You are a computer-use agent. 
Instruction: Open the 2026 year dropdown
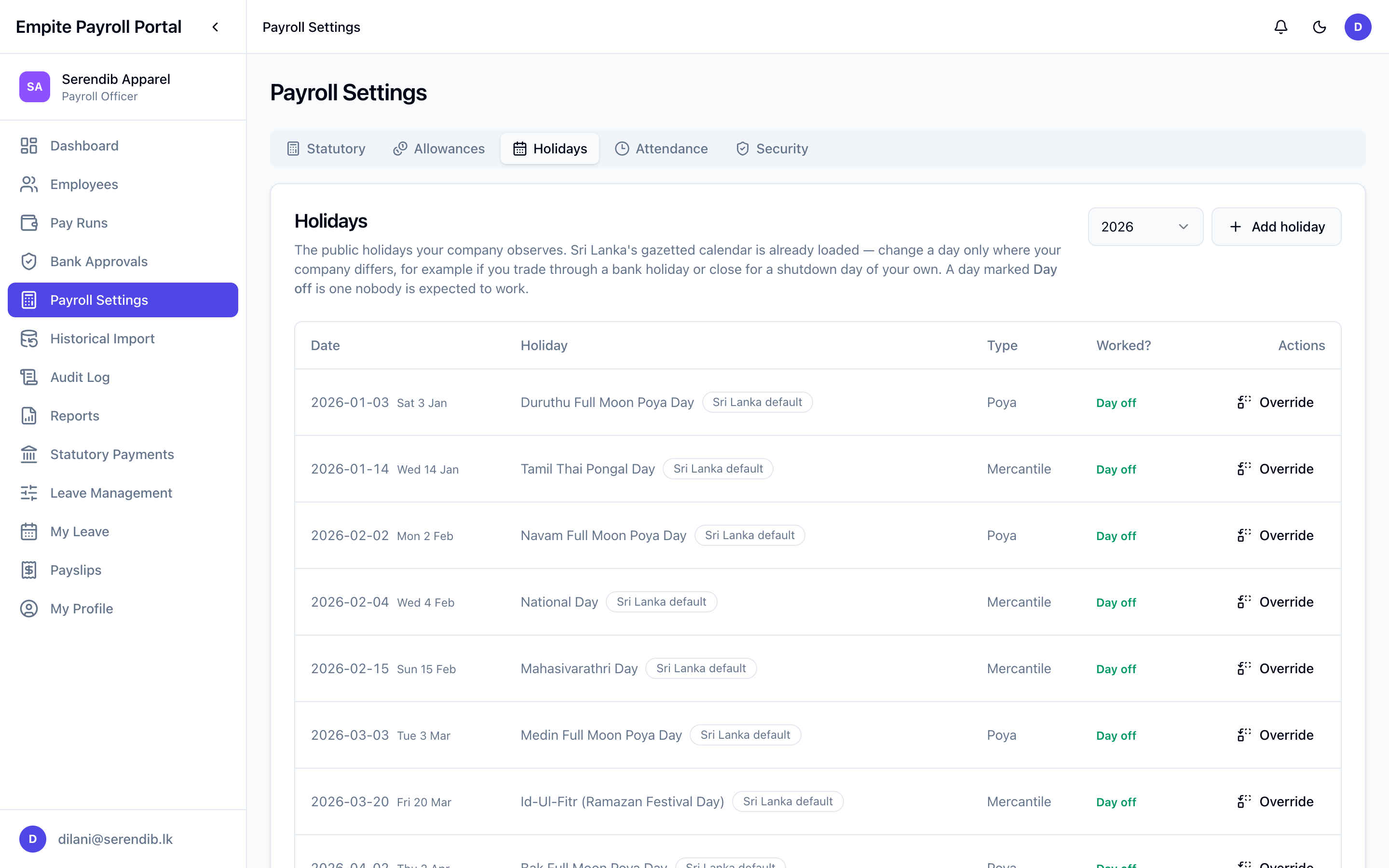coord(1145,227)
